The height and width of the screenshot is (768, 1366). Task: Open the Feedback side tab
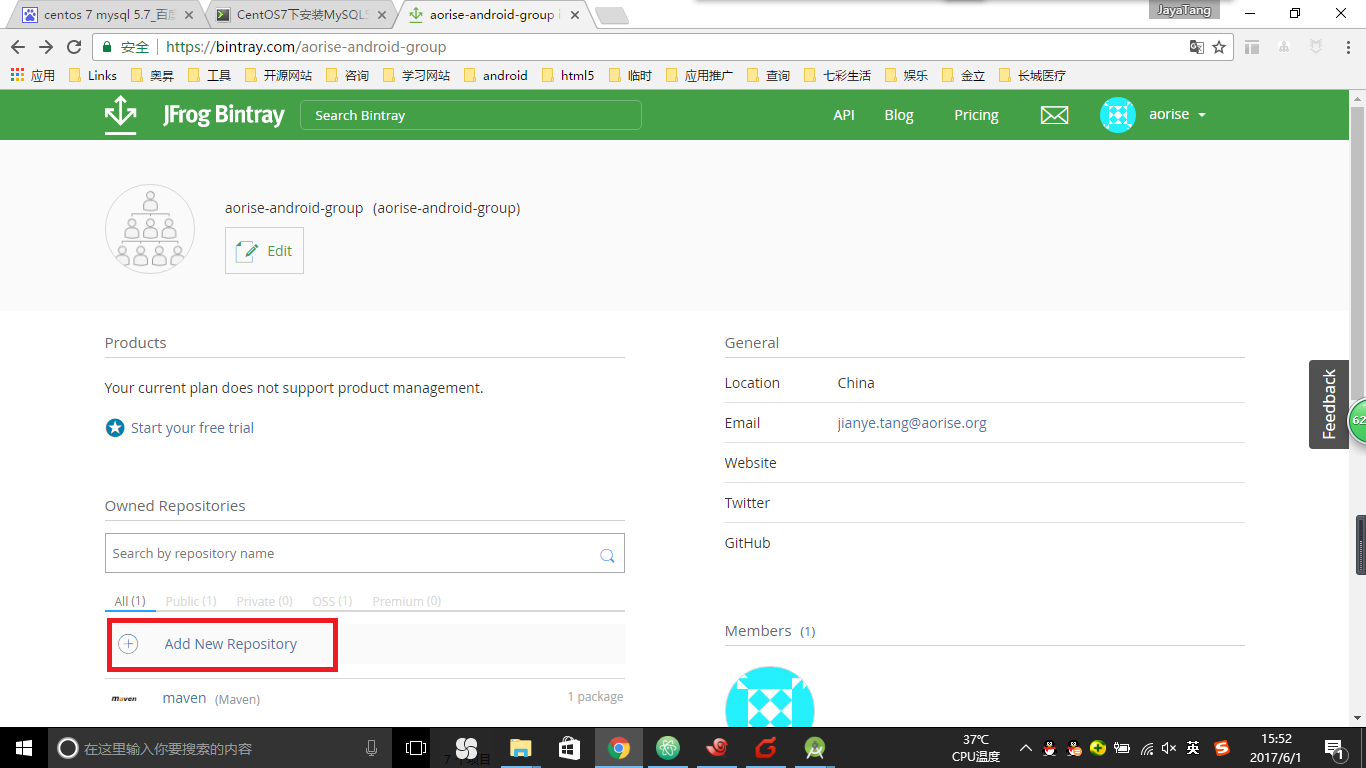click(x=1329, y=404)
